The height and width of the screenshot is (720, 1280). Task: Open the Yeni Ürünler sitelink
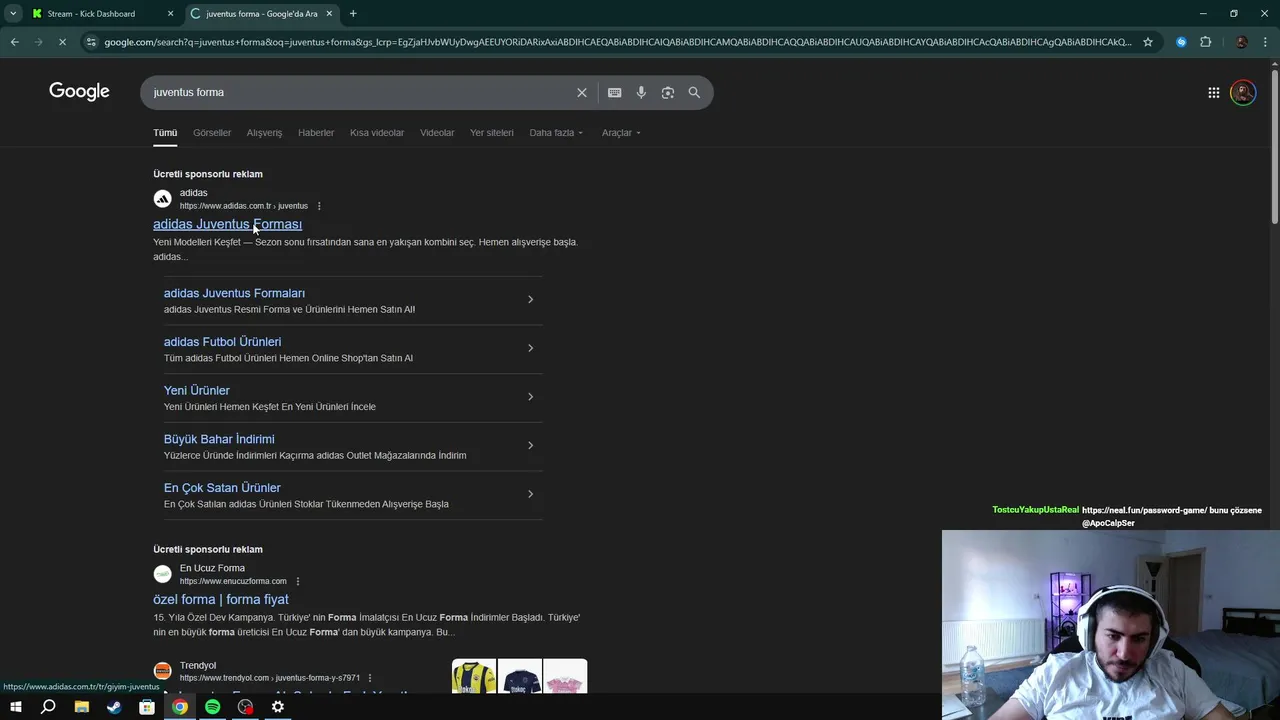(x=197, y=390)
